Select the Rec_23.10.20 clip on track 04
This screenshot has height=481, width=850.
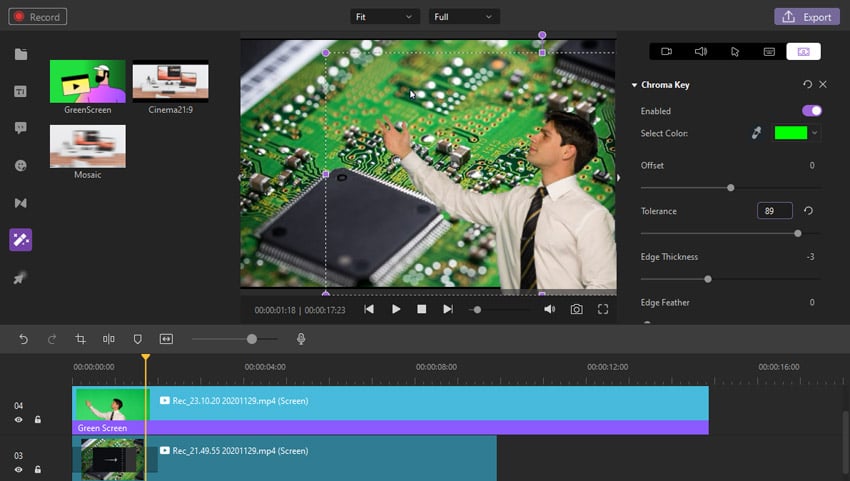[x=390, y=403]
